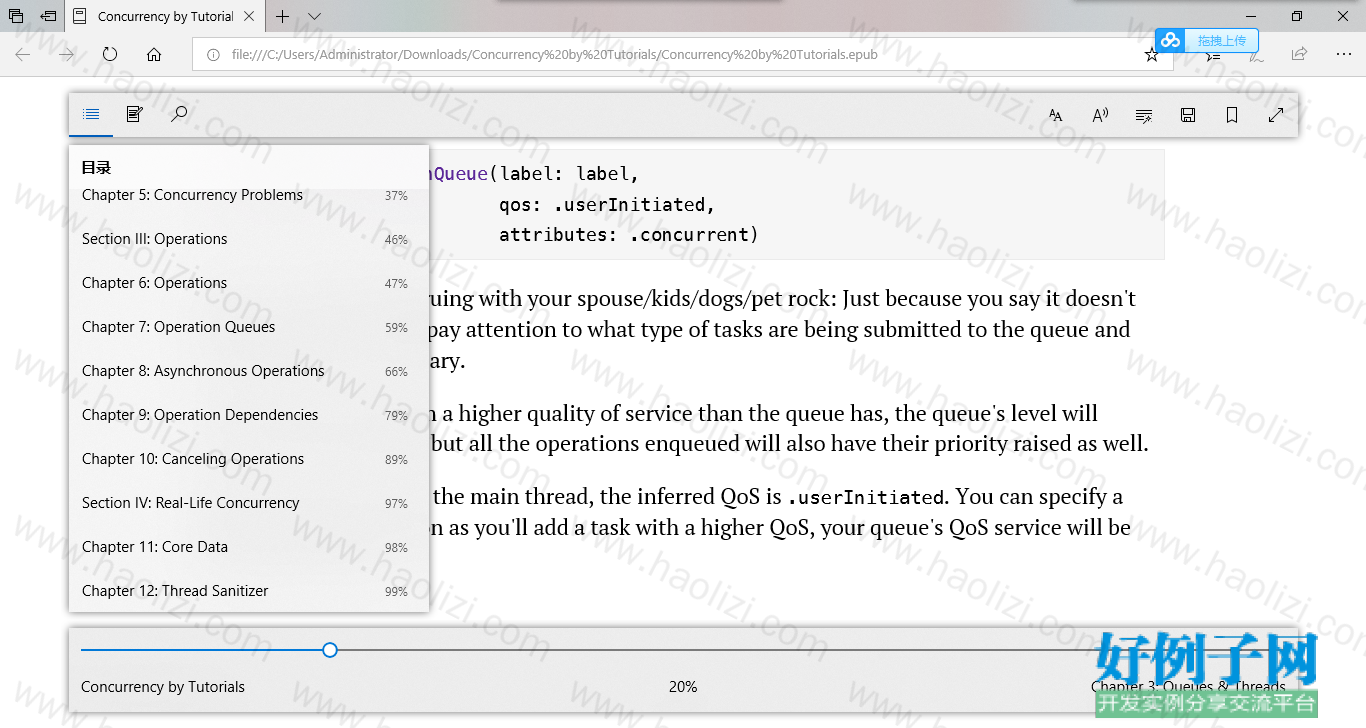Go to the Home page
Viewport: 1366px width, 728px height.
(154, 54)
